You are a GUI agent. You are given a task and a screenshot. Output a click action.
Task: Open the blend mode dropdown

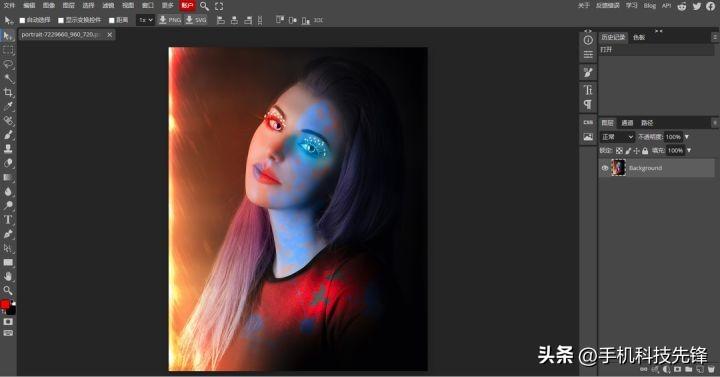(617, 137)
